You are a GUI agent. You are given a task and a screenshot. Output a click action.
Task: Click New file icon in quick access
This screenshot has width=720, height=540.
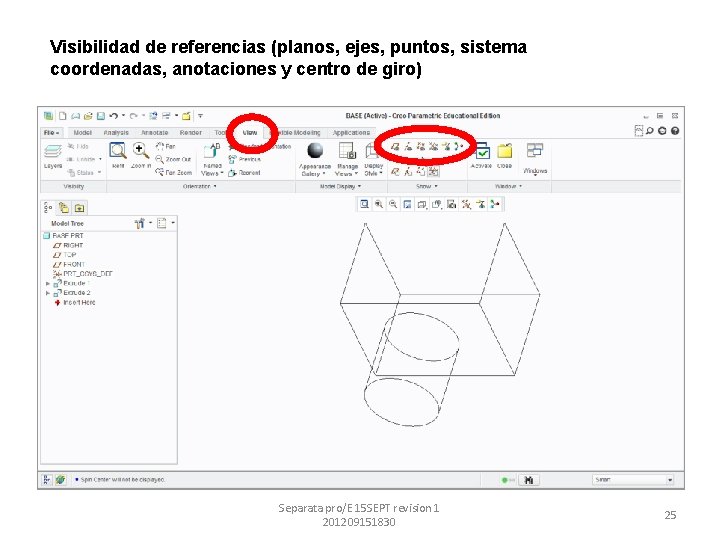[63, 116]
